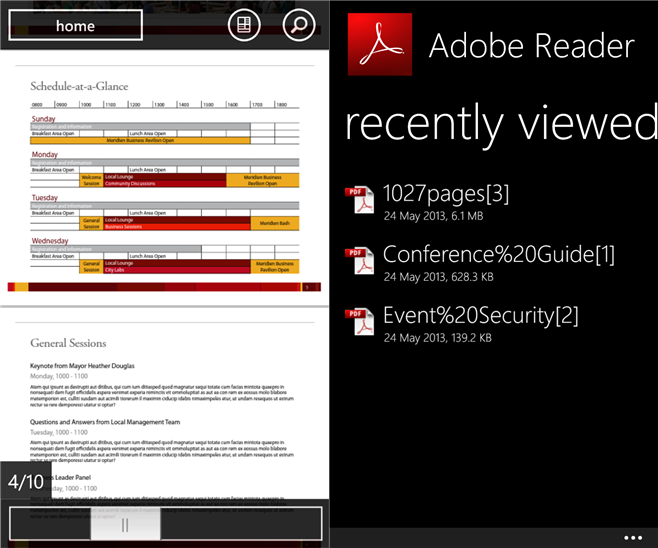658x548 pixels.
Task: Click the City Labs block on Wednesday
Action: 177,270
